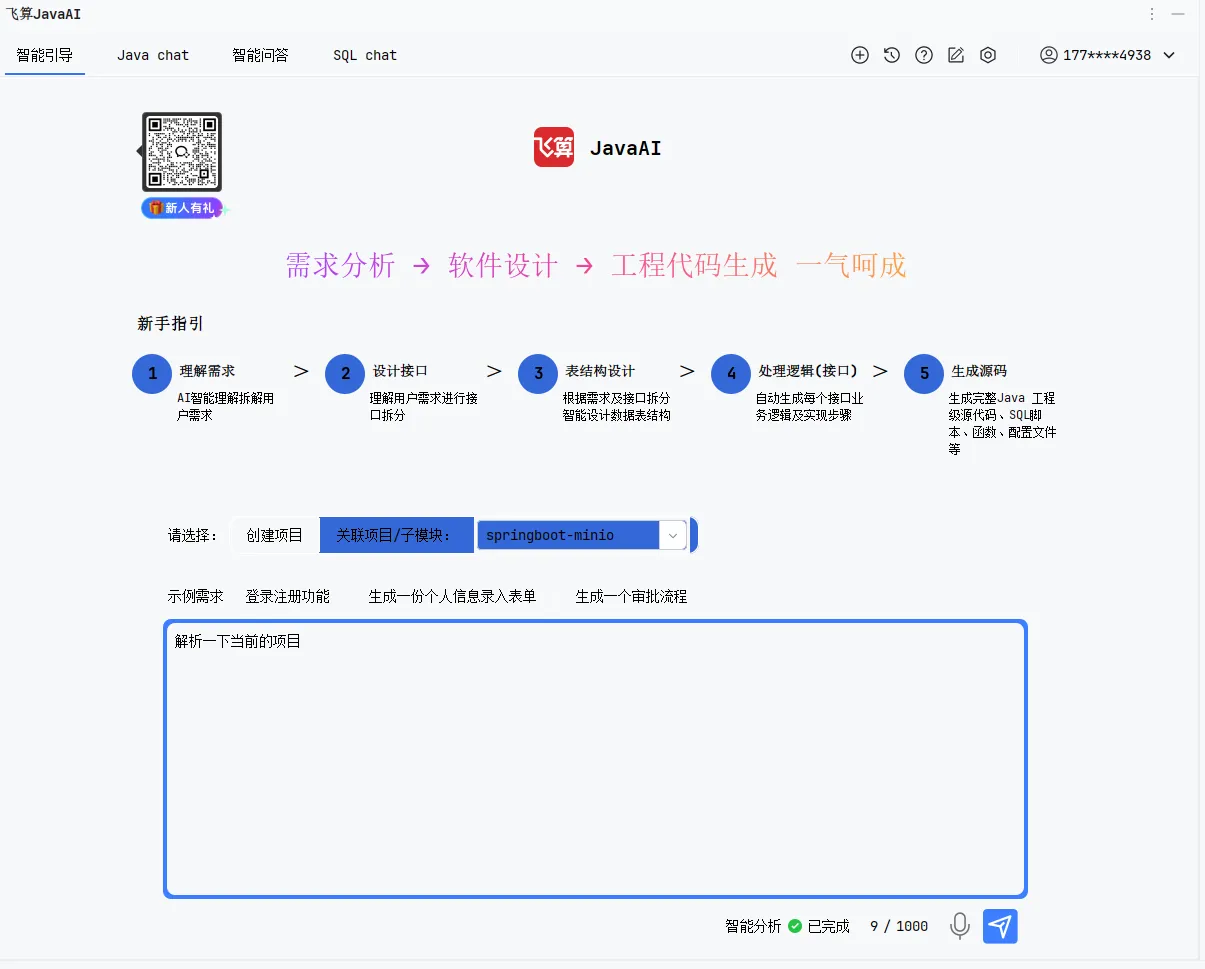Screen dimensions: 1205x969
Task: Switch to the Java chat tab
Action: tap(153, 55)
